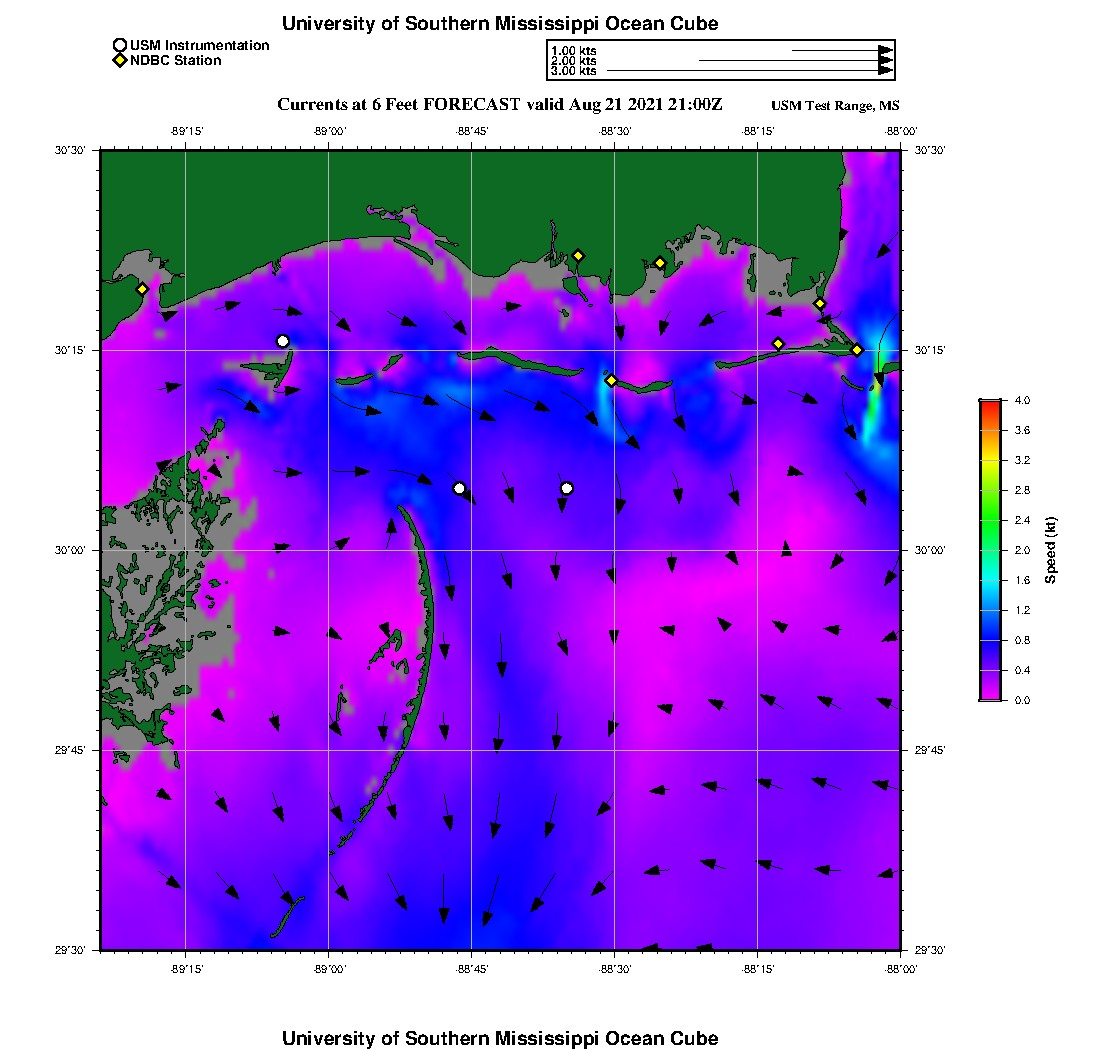Click the 3.00 kts scale arrow
Screen dimensions: 1100x1050
click(750, 71)
